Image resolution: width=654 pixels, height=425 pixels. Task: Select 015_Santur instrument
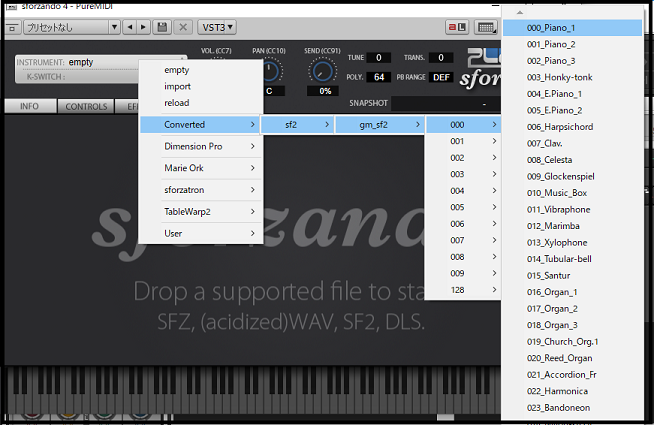[572, 276]
